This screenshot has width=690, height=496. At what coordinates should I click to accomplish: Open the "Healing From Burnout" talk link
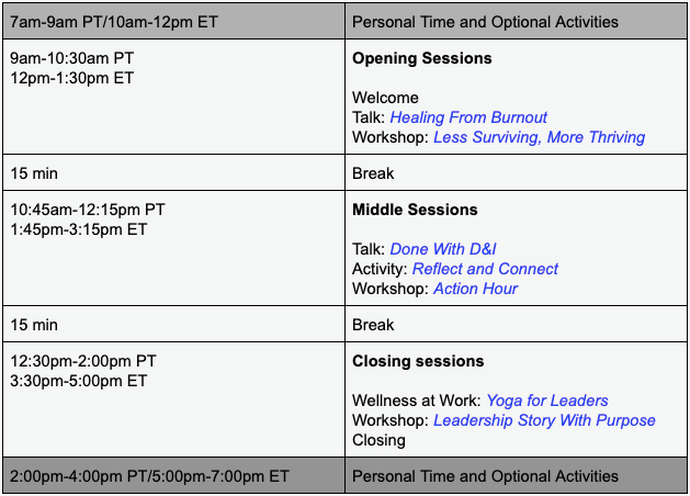click(x=468, y=117)
